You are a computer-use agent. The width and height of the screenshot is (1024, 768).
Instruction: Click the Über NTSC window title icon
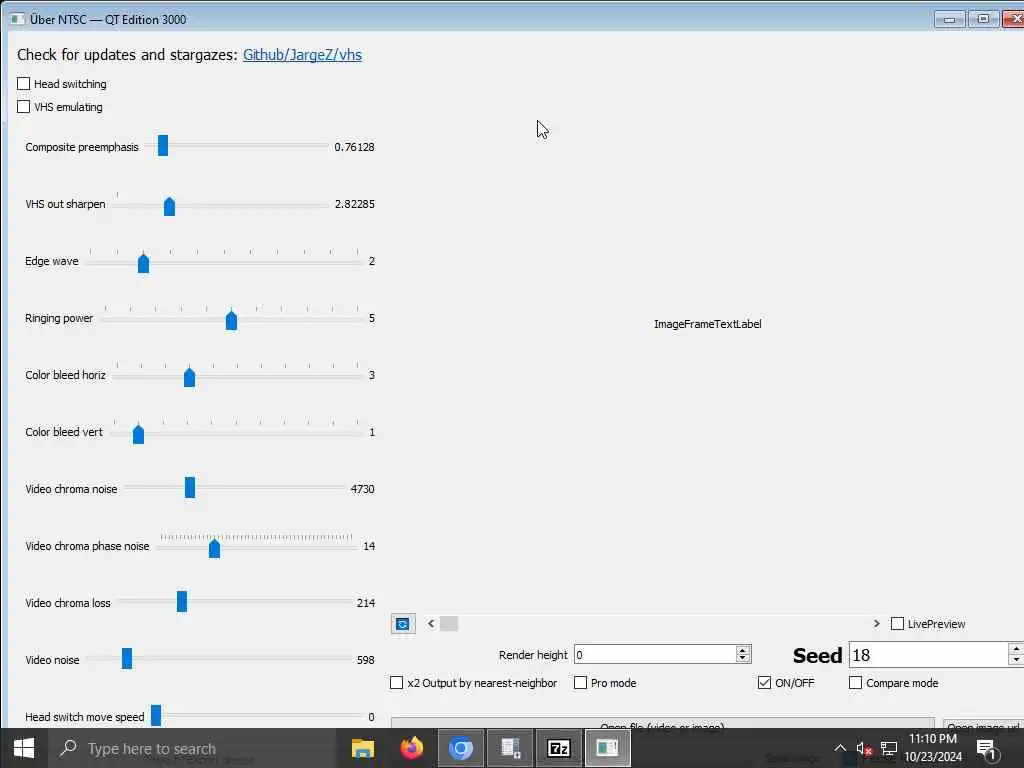tap(17, 19)
